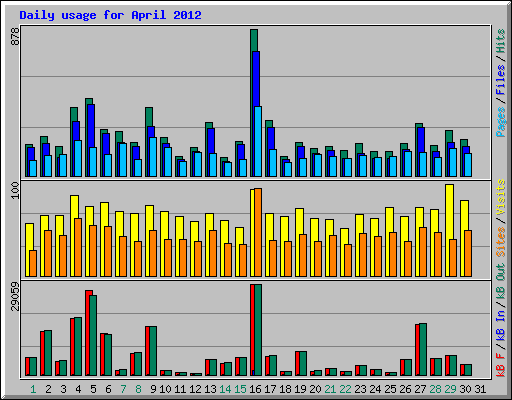Click day label '16' on the x-axis

255,389
